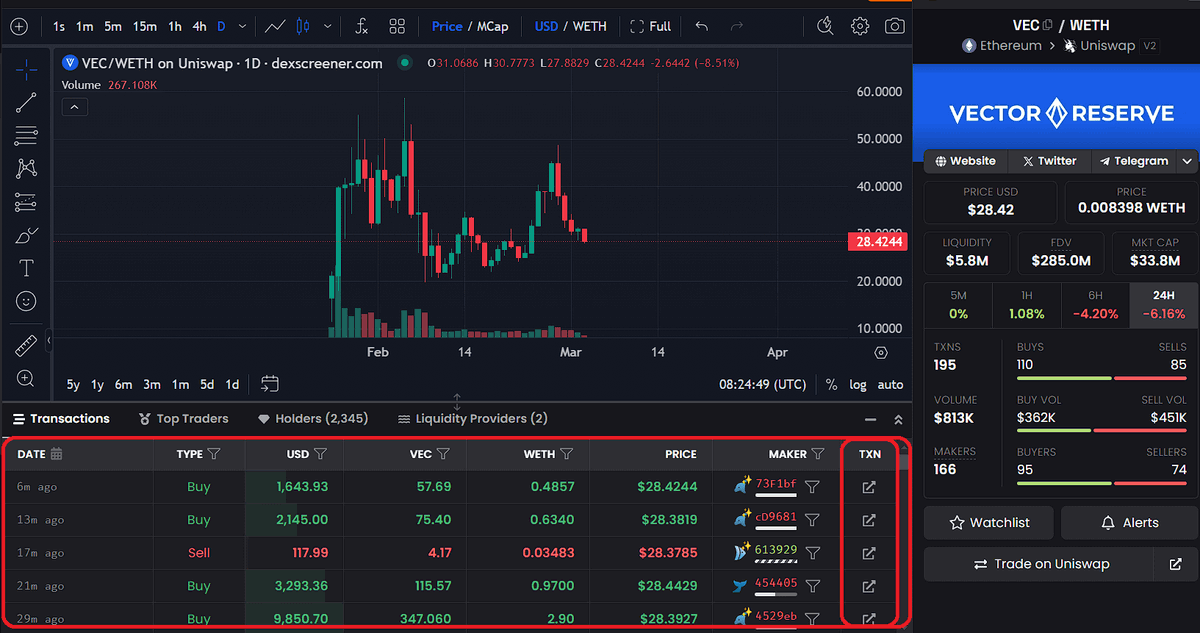Add pair to Watchlist
1200x633 pixels.
click(x=988, y=522)
